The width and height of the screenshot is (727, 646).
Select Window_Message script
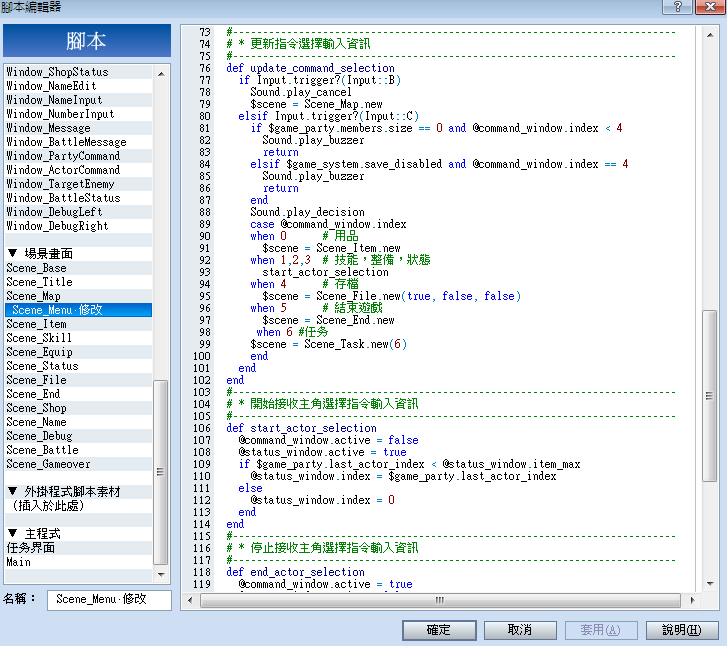click(78, 128)
